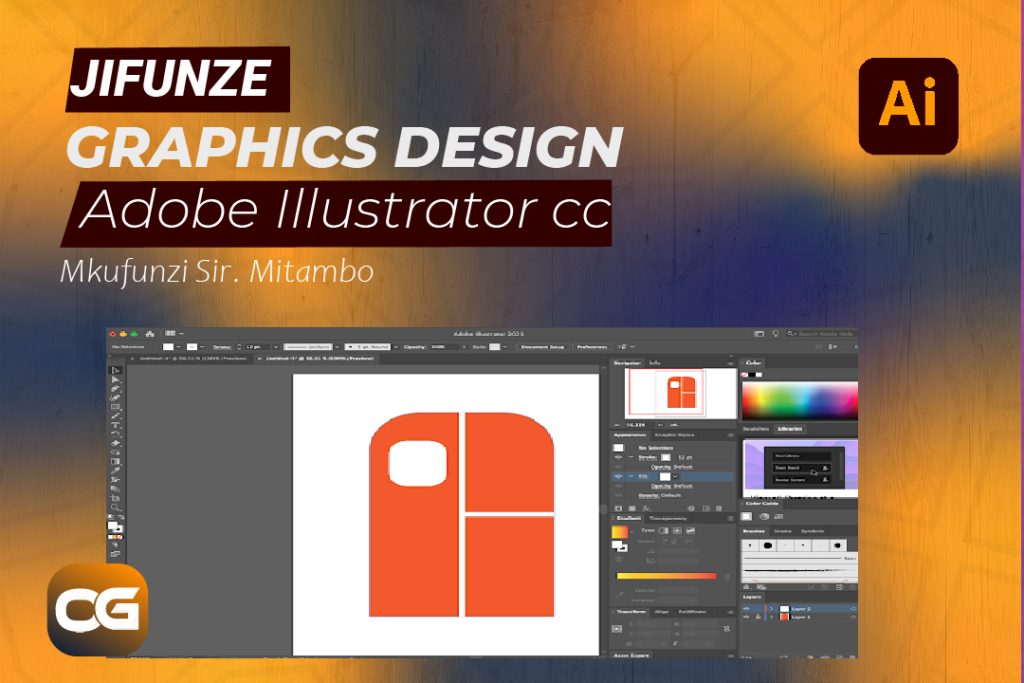Viewport: 1024px width, 683px height.
Task: Click the gradient slider bar in the Gradient panel
Action: pyautogui.click(x=666, y=576)
